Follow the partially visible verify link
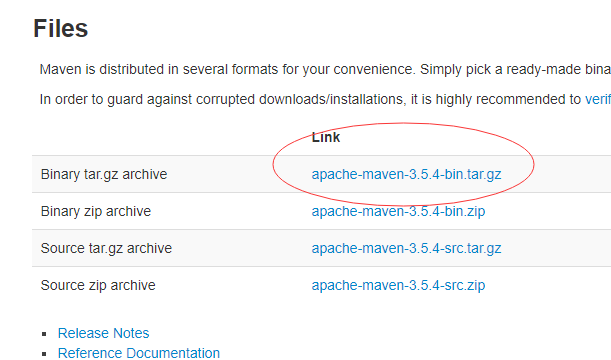Image resolution: width=611 pixels, height=360 pixels. (x=598, y=99)
